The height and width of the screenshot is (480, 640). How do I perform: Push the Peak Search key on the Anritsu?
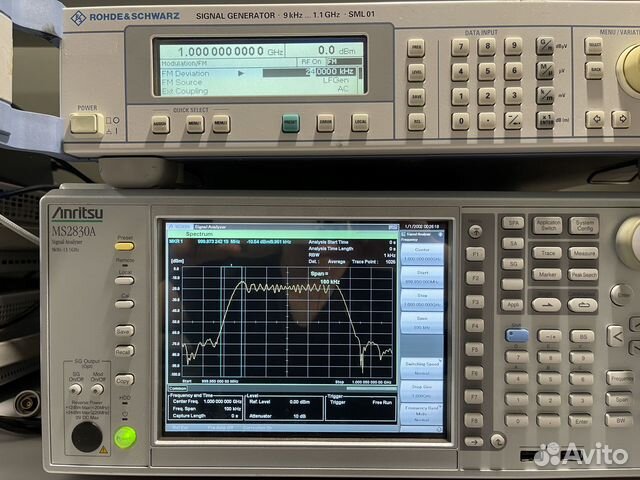(583, 275)
